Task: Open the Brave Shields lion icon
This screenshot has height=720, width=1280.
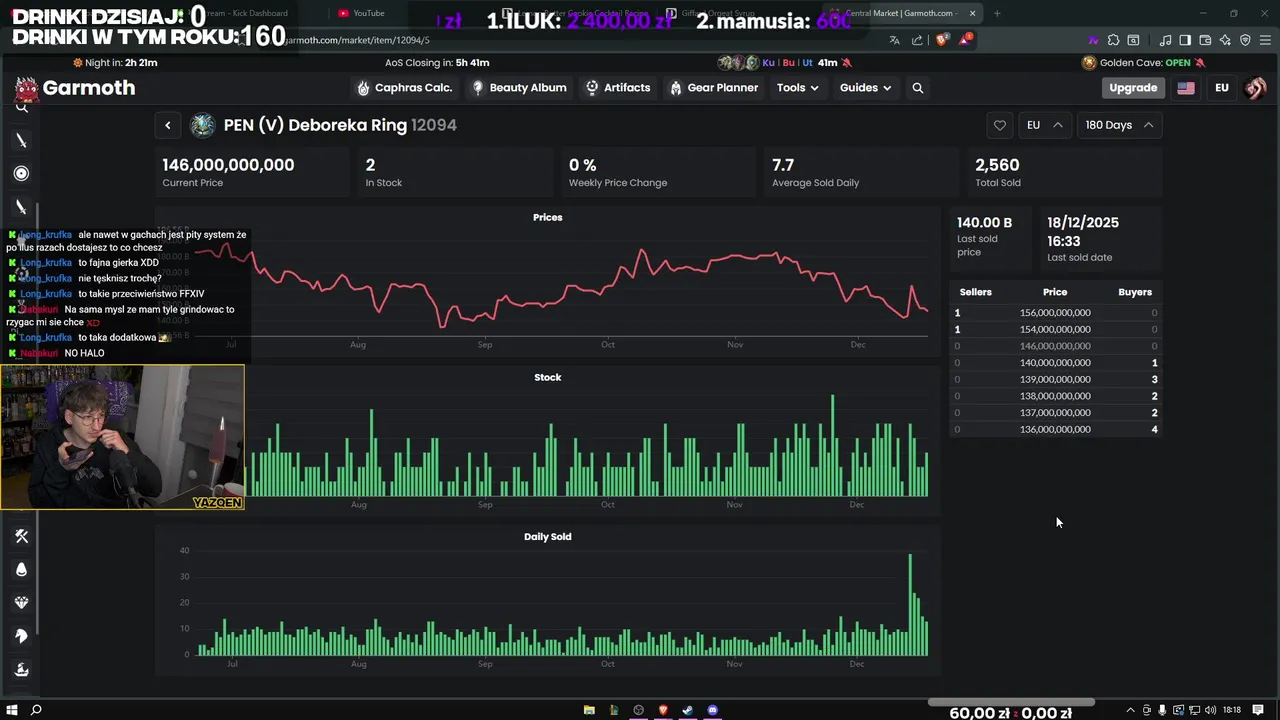Action: point(942,40)
